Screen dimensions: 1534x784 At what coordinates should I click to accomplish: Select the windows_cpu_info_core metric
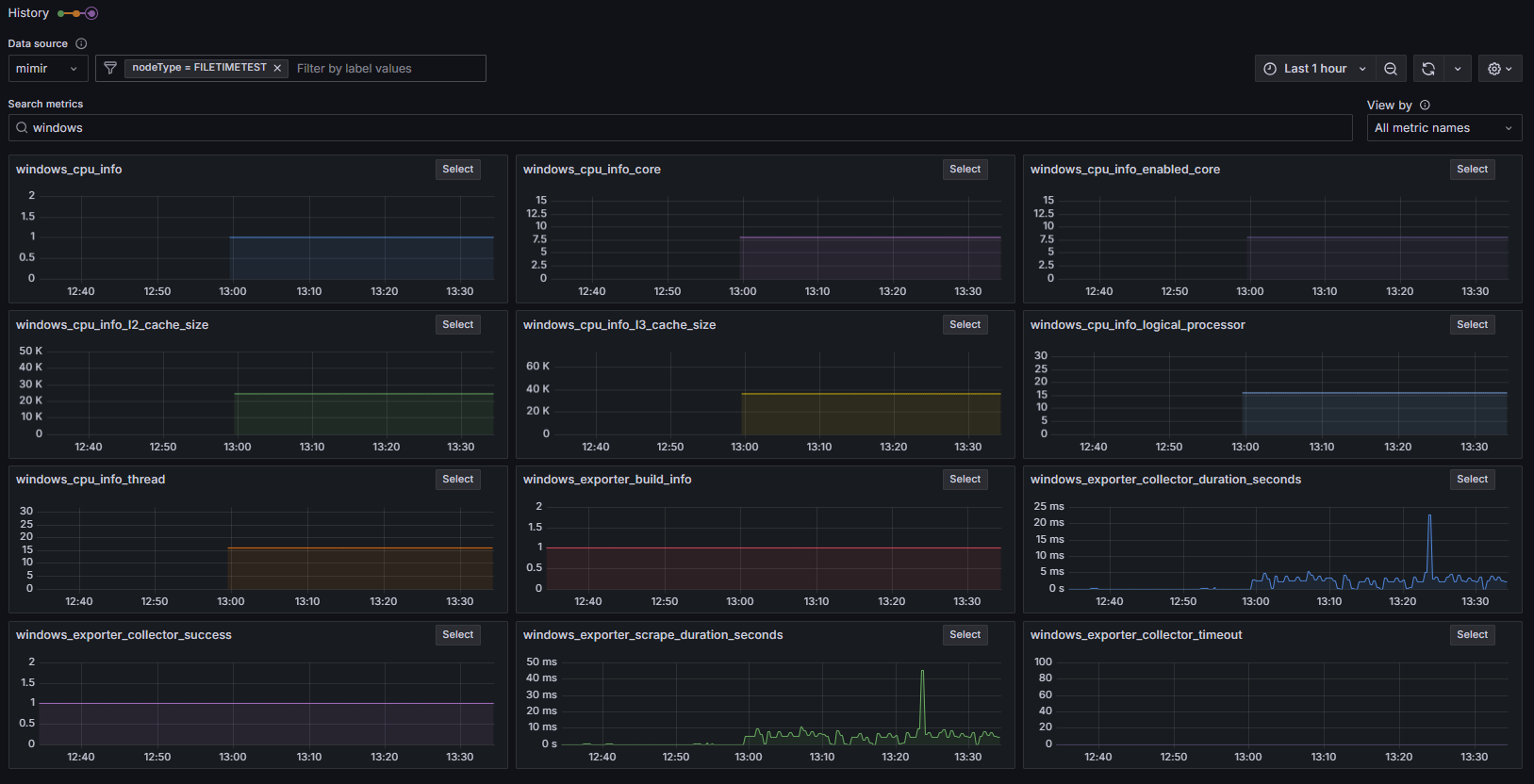tap(965, 170)
